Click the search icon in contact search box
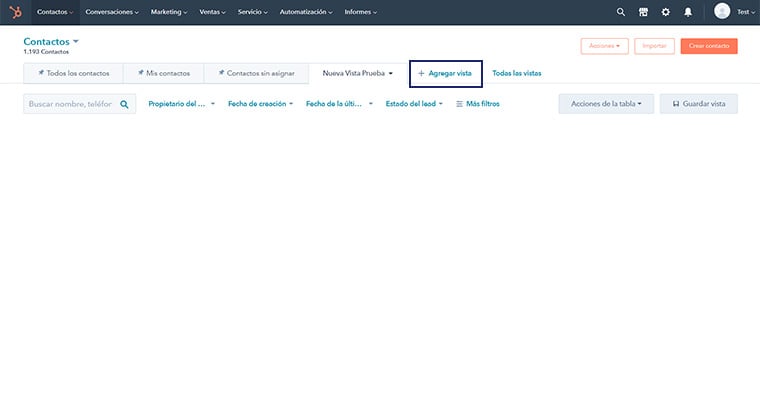 tap(125, 104)
